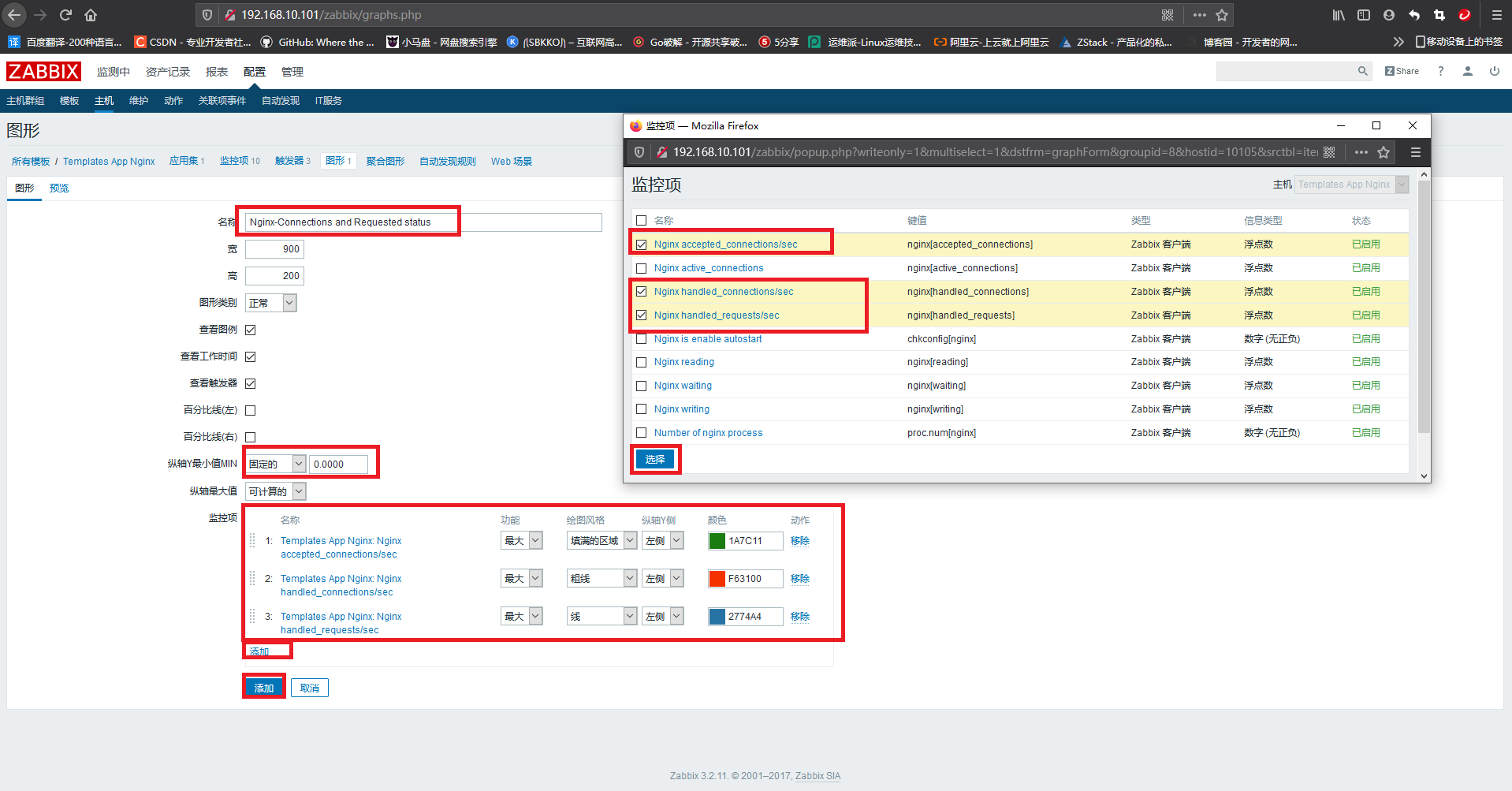Open the Y axis MAX dropdown (可计算的)
The height and width of the screenshot is (791, 1512).
275,491
